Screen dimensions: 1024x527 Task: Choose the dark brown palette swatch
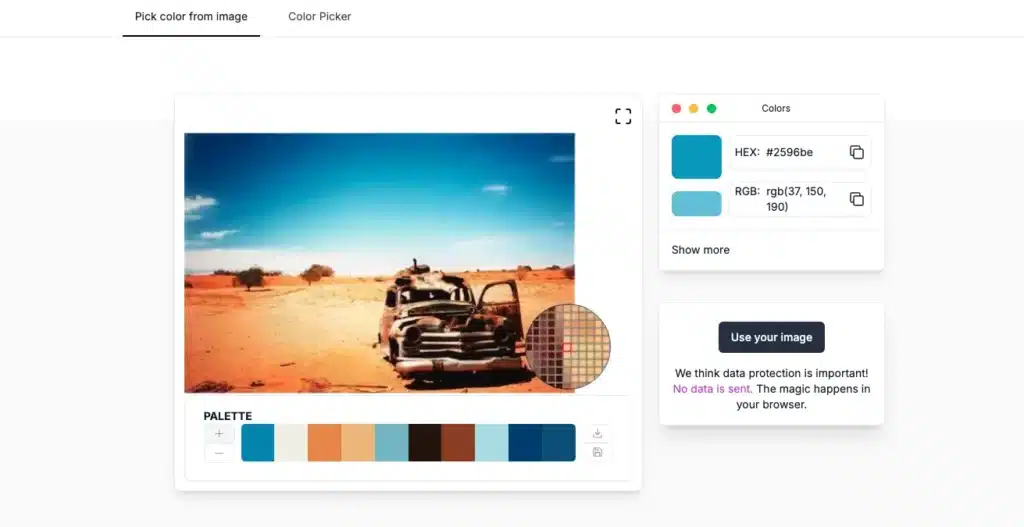coord(425,443)
